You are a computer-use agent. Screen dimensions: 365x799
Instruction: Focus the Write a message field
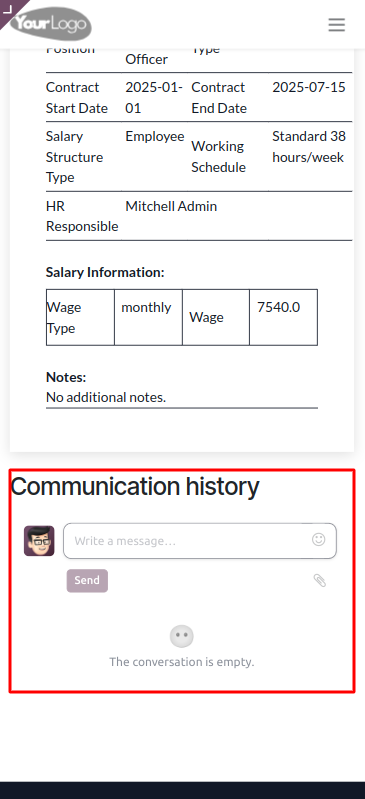click(200, 541)
